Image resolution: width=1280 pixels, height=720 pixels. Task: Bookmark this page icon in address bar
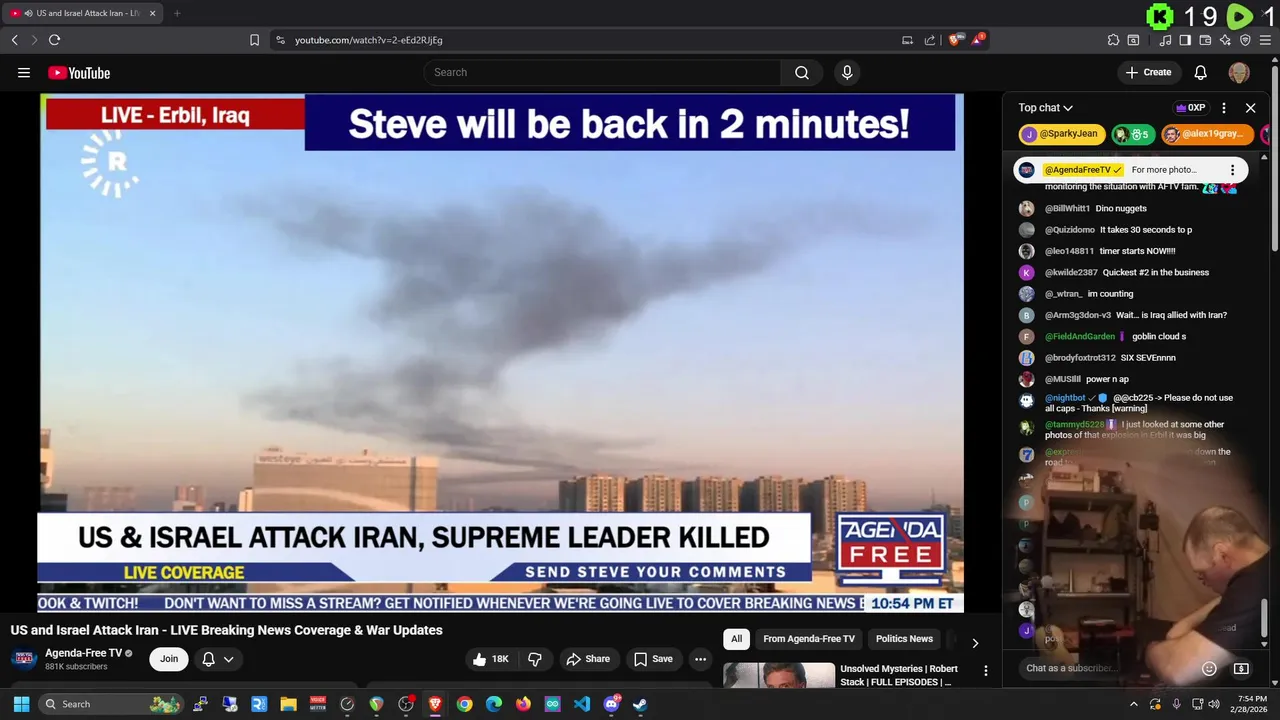(254, 40)
